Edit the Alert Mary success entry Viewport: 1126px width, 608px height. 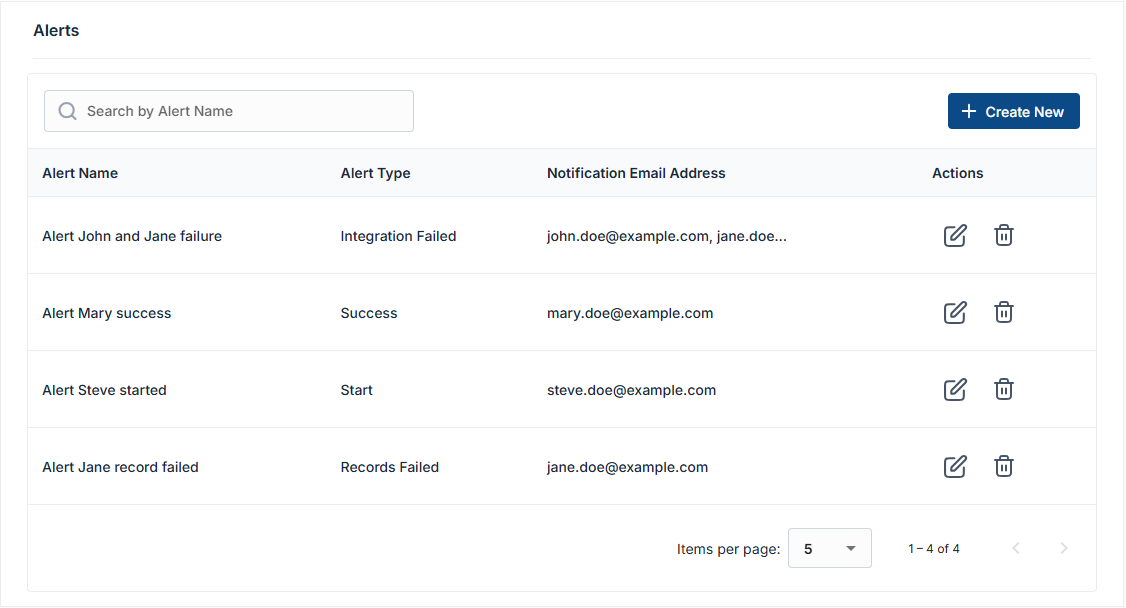tap(955, 313)
